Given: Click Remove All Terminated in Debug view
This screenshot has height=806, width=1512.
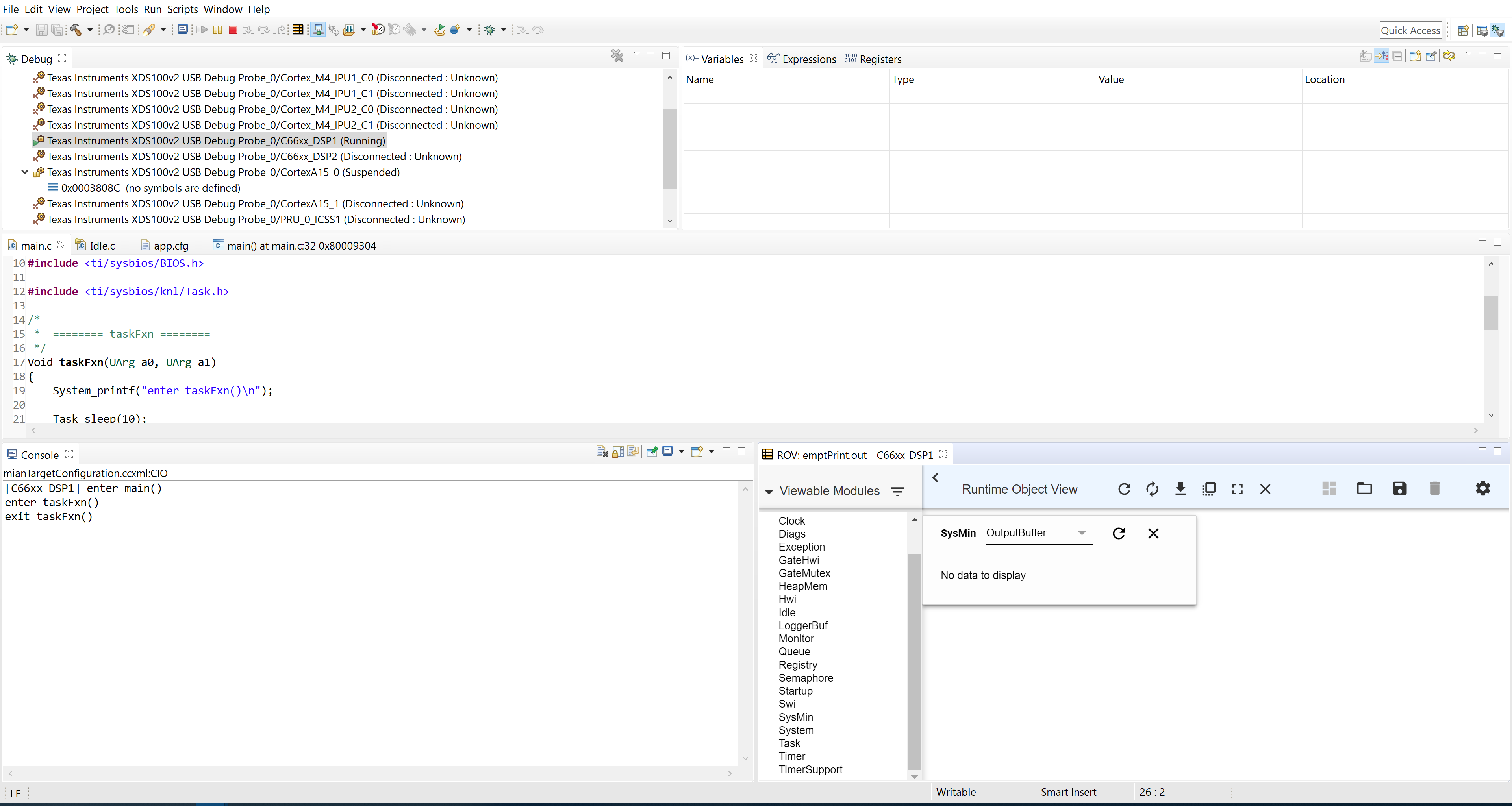Looking at the screenshot, I should click(x=617, y=56).
